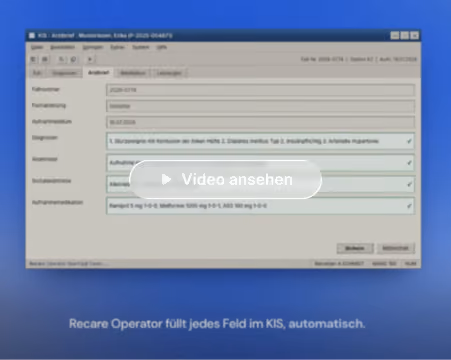Click into the Anamnese text field
This screenshot has width=451, height=360.
(261, 163)
